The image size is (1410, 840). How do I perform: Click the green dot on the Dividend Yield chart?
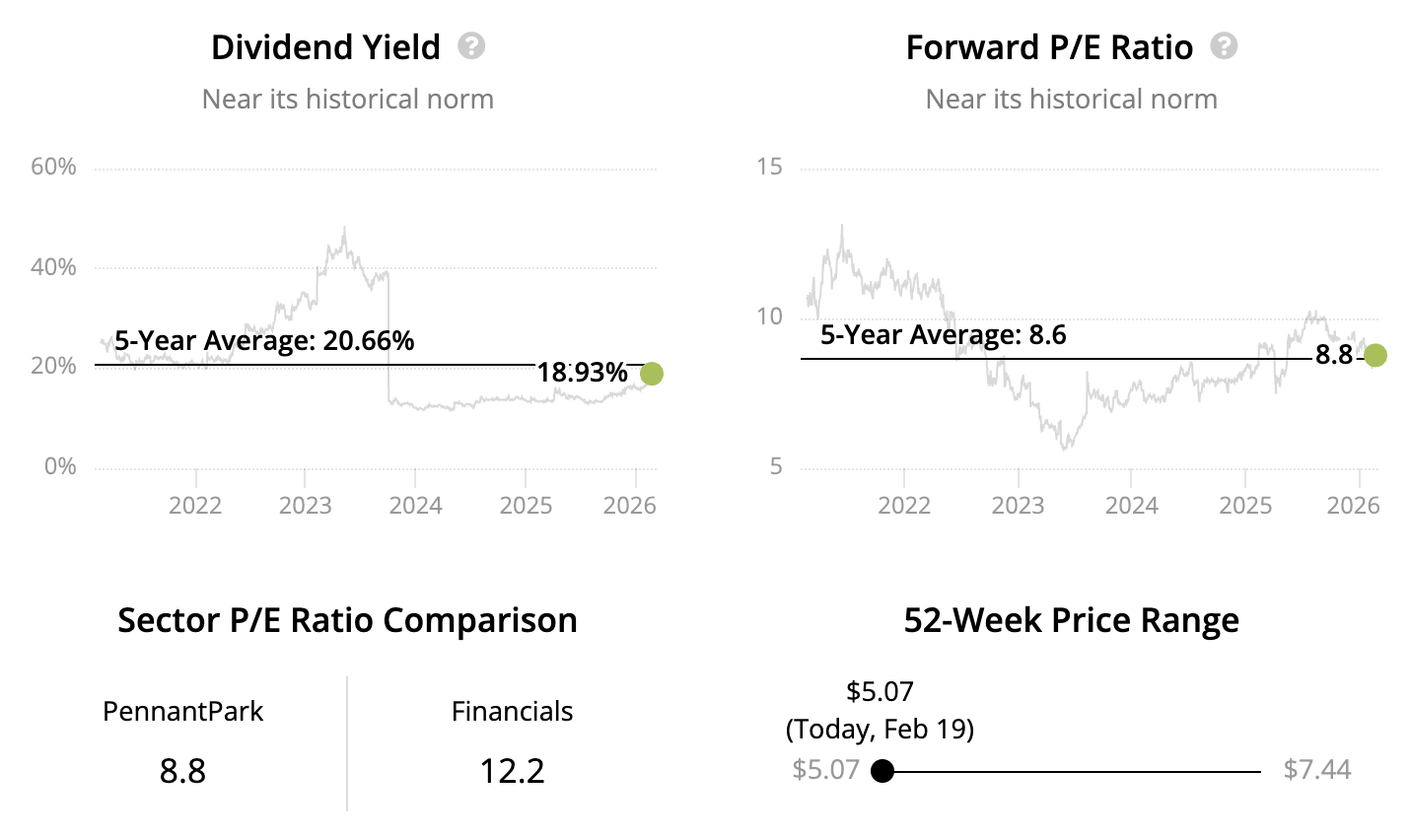(651, 374)
